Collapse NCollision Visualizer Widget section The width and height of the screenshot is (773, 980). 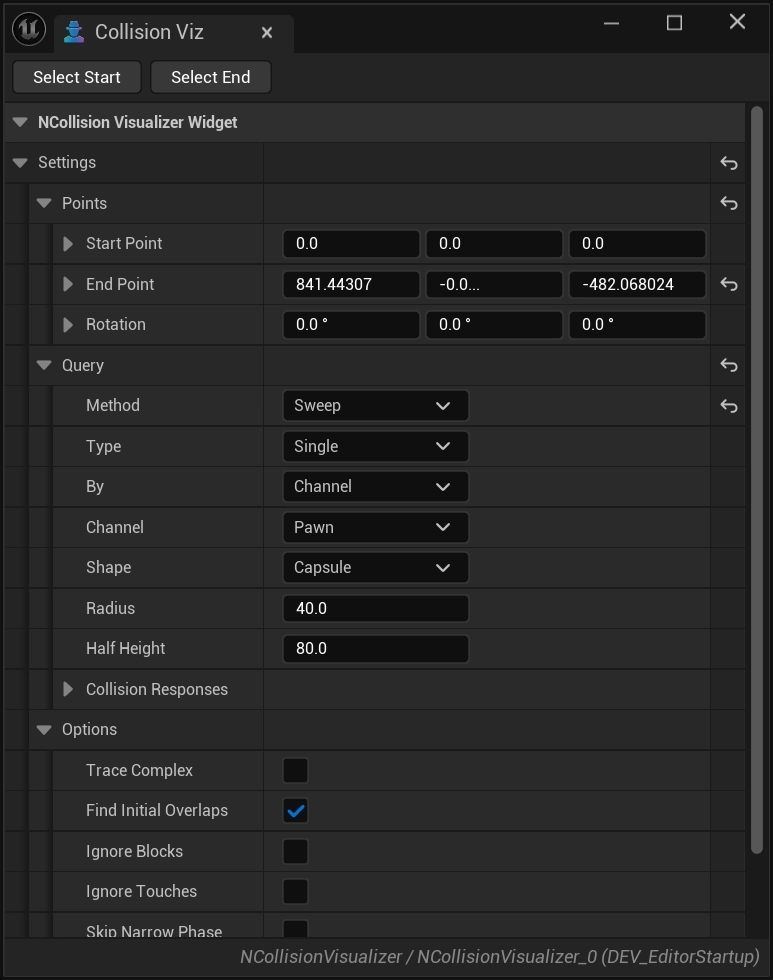[20, 122]
